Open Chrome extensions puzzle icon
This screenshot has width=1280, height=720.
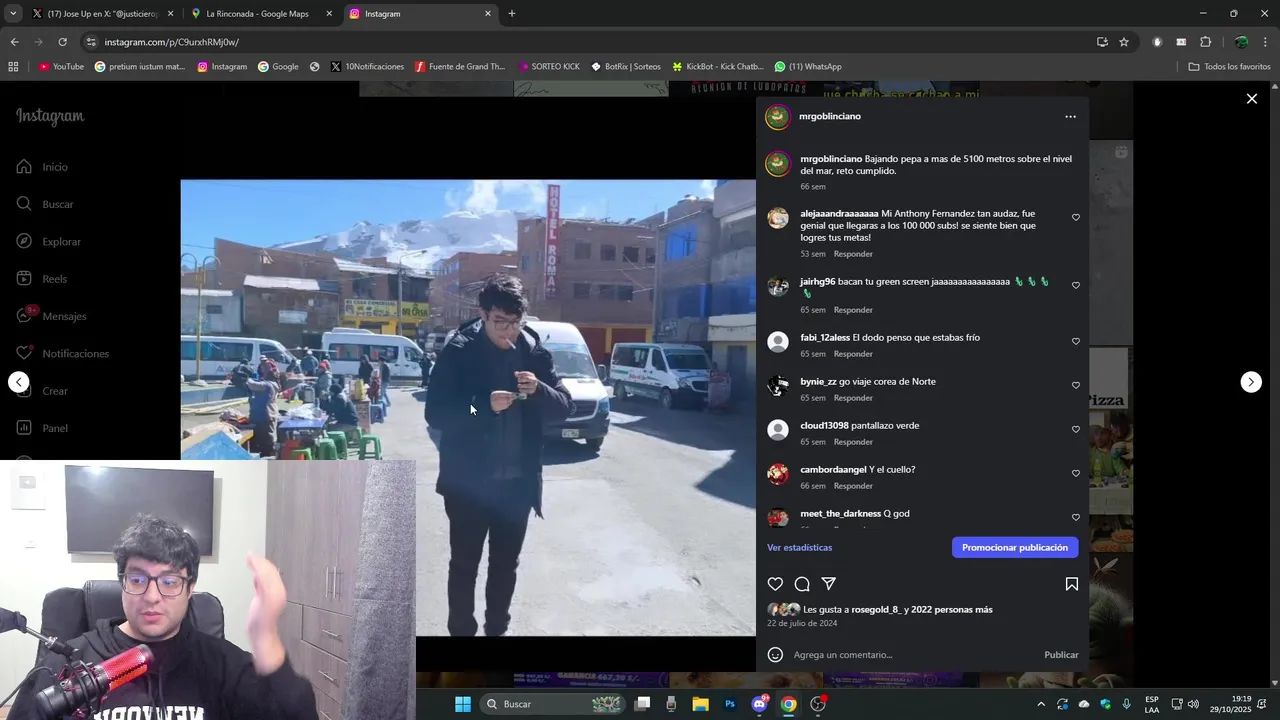[1205, 42]
